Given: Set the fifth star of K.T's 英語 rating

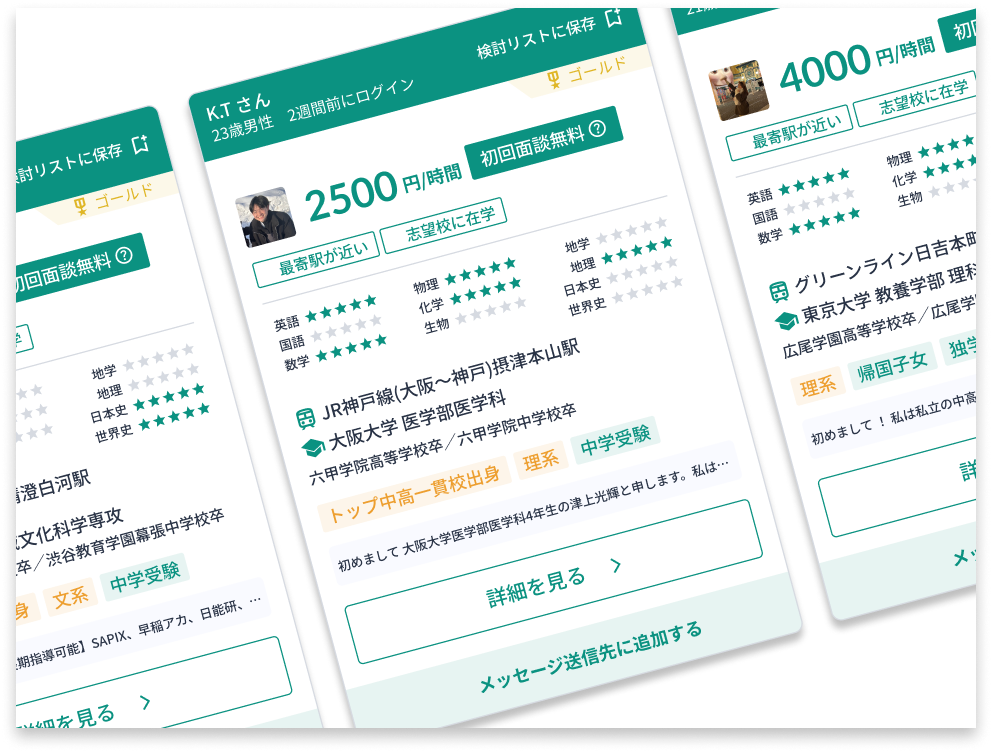Looking at the screenshot, I should [371, 303].
